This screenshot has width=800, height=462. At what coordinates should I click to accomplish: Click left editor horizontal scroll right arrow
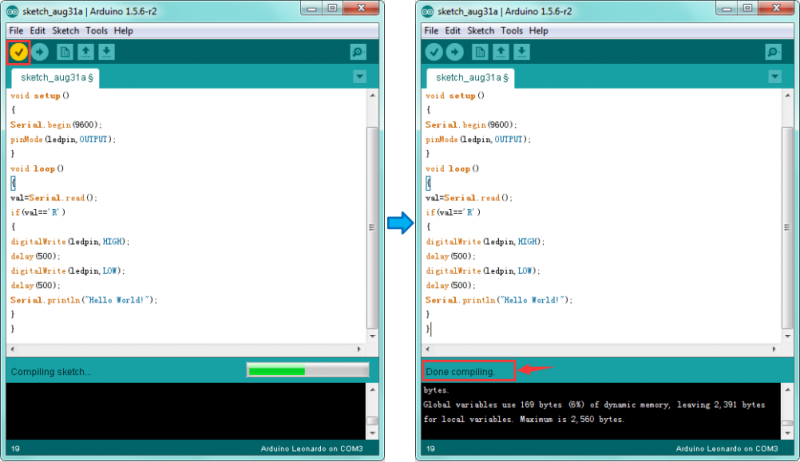point(359,349)
